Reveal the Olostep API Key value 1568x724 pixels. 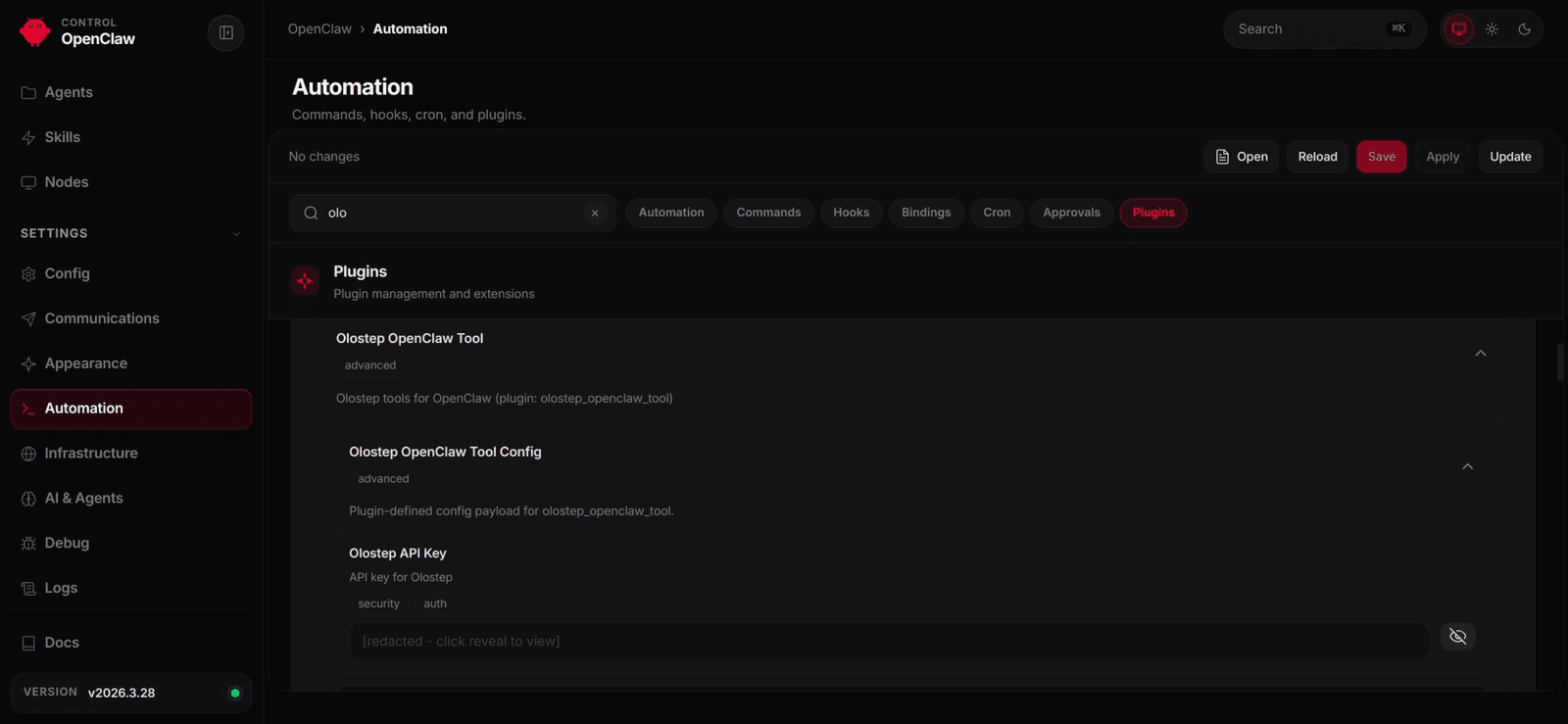click(1458, 637)
